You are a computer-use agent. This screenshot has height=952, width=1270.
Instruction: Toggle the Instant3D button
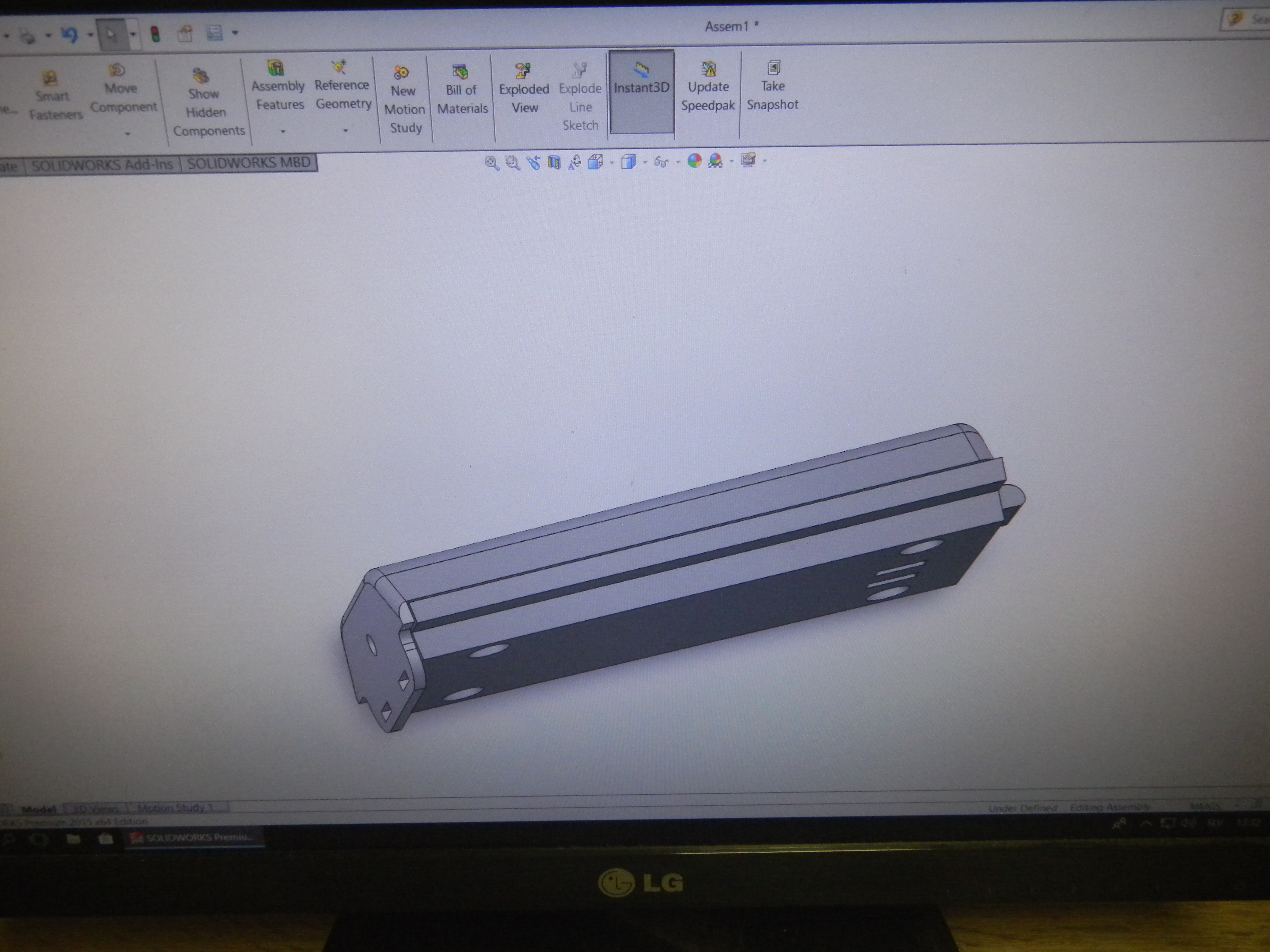point(641,92)
